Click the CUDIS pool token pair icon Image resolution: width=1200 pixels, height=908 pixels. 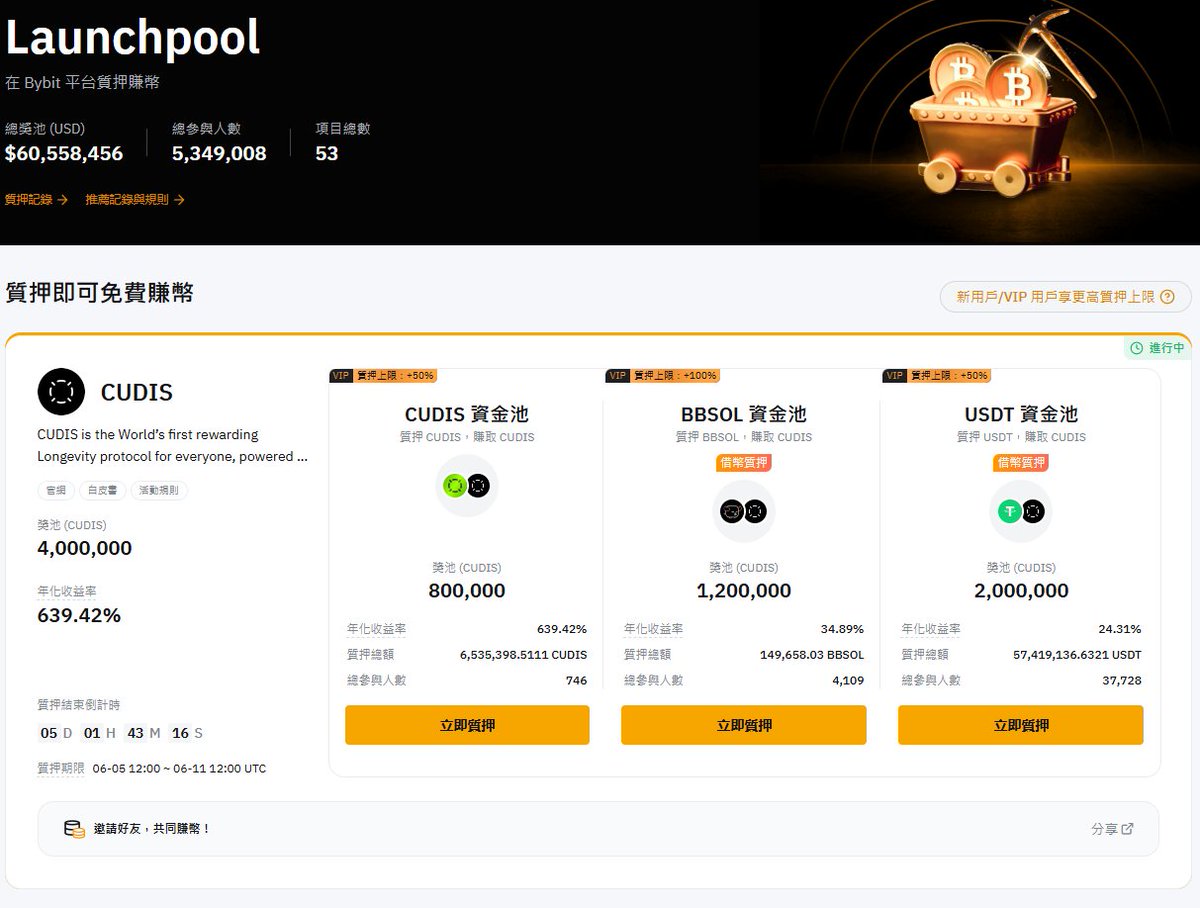[466, 485]
